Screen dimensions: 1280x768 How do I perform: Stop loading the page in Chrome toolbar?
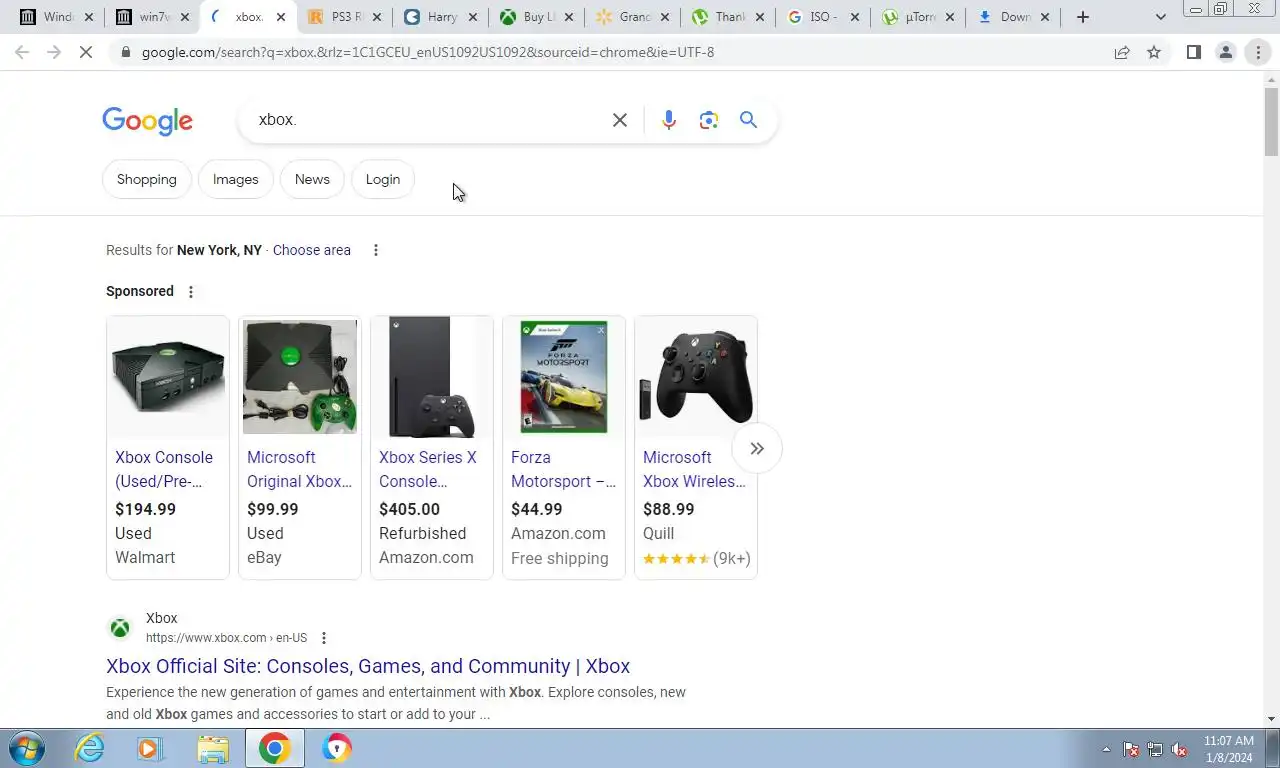pos(86,52)
